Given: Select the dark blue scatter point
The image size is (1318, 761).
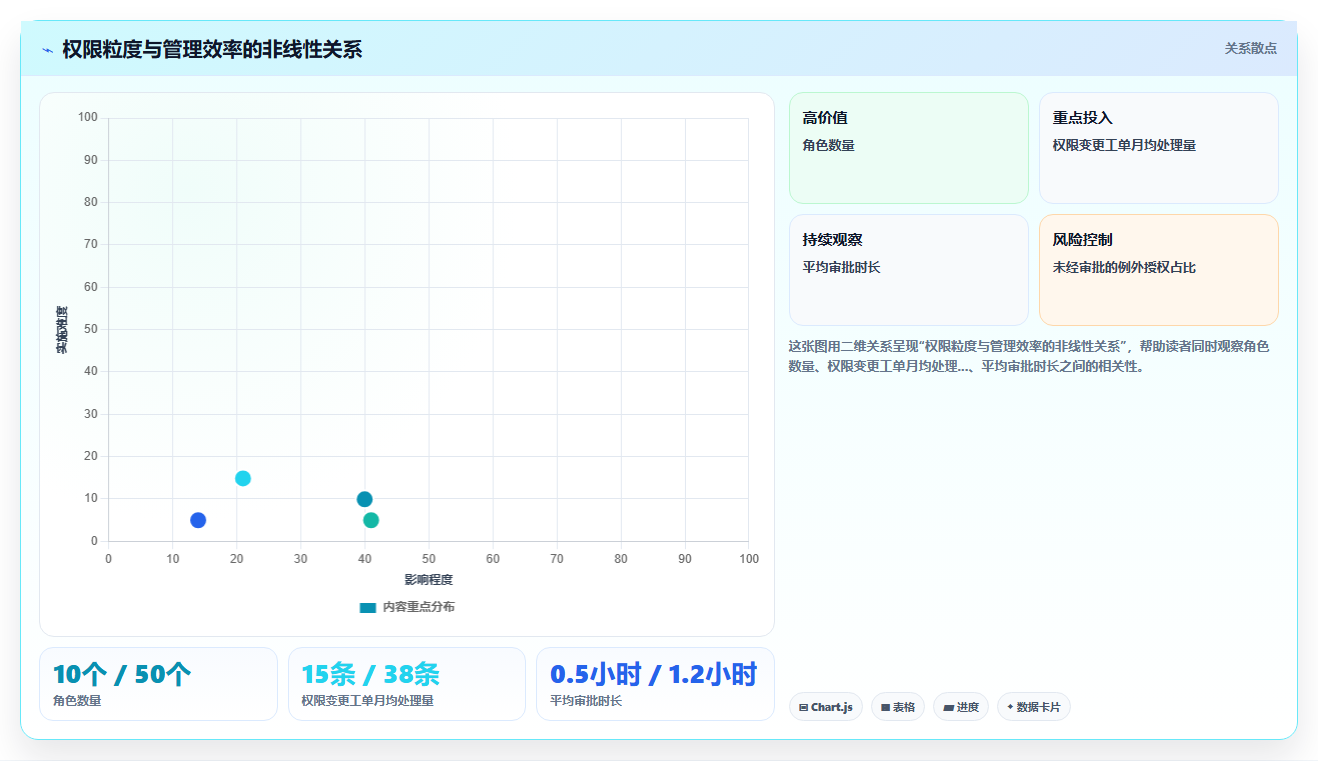Looking at the screenshot, I should click(x=198, y=520).
